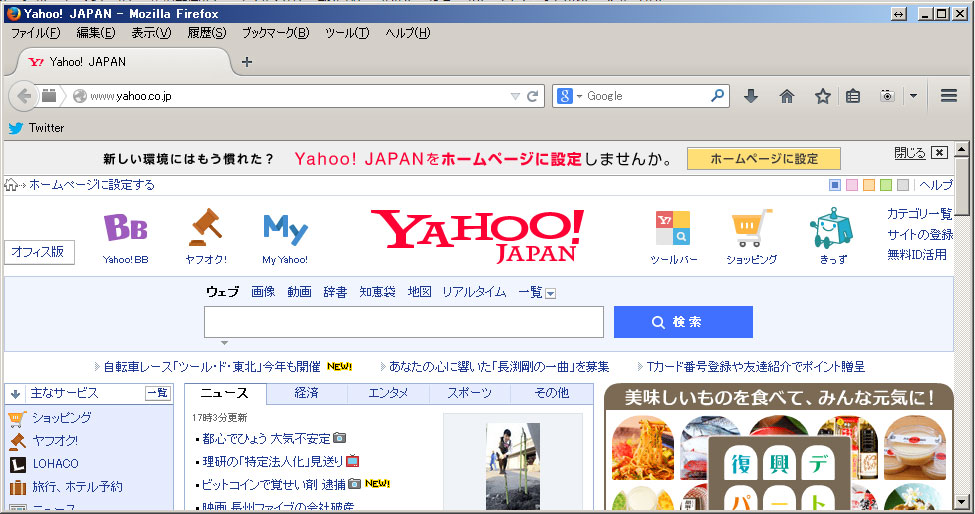Close the homepage banner with the X icon
Image resolution: width=975 pixels, height=514 pixels.
pos(940,152)
